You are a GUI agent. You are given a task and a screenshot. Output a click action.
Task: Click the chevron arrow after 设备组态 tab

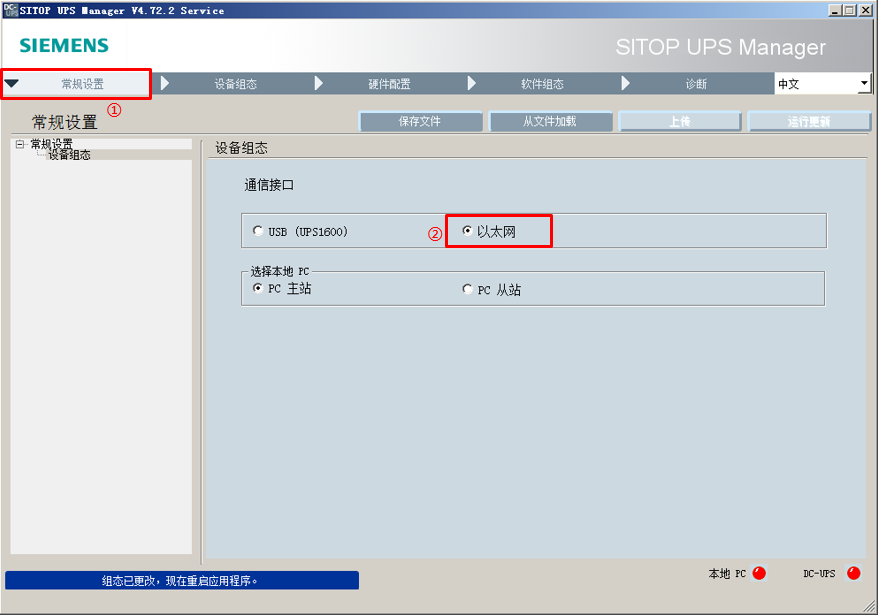click(x=319, y=84)
